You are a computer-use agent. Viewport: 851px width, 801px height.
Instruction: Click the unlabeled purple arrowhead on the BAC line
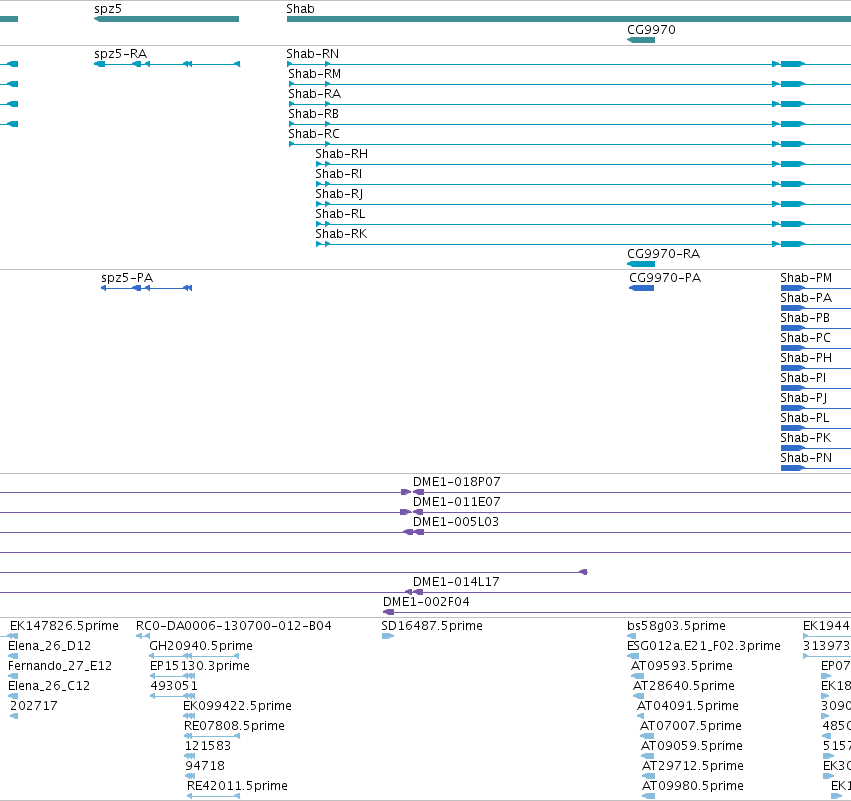click(583, 572)
